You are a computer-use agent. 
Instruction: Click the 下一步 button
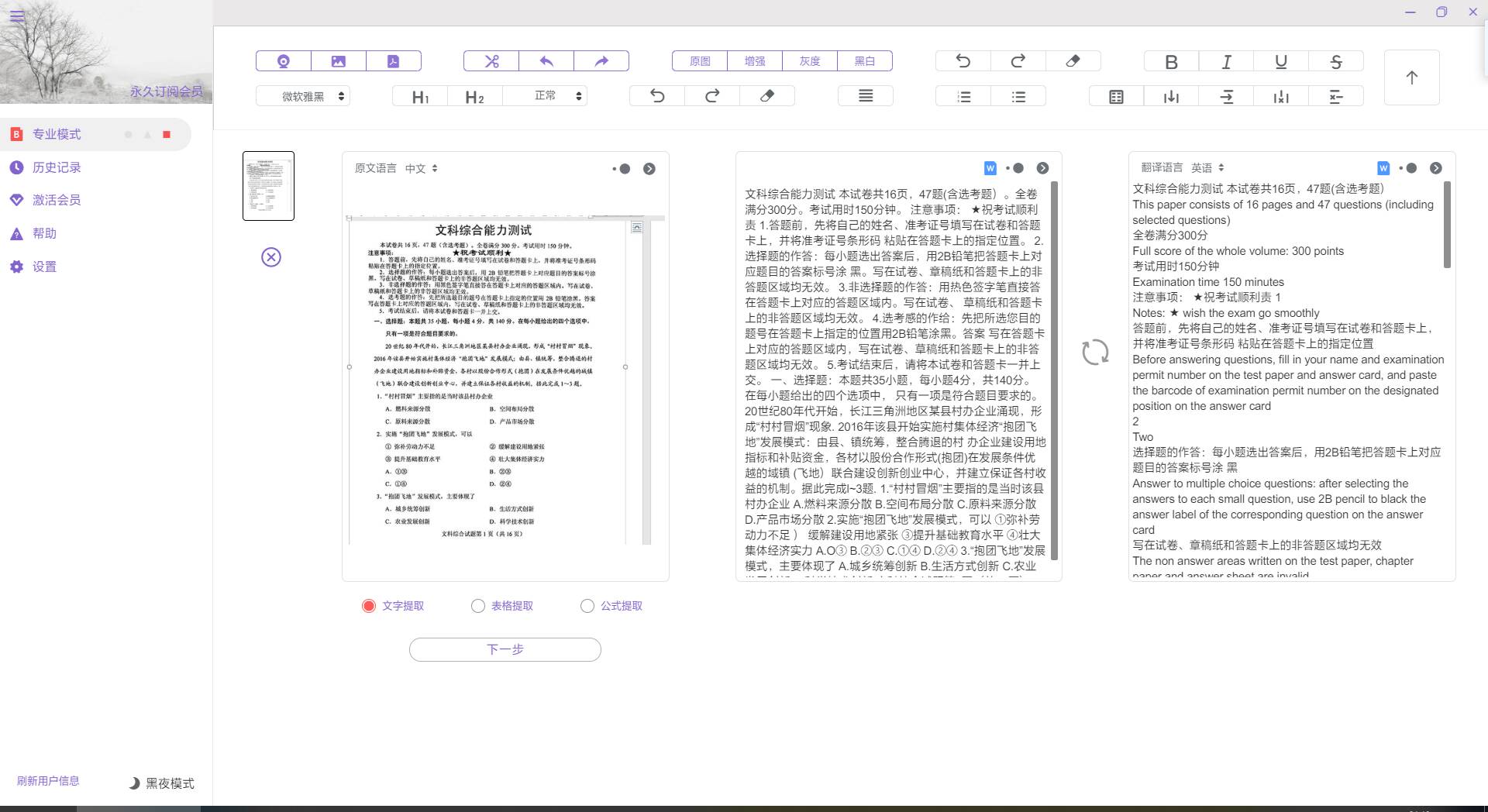(x=505, y=649)
